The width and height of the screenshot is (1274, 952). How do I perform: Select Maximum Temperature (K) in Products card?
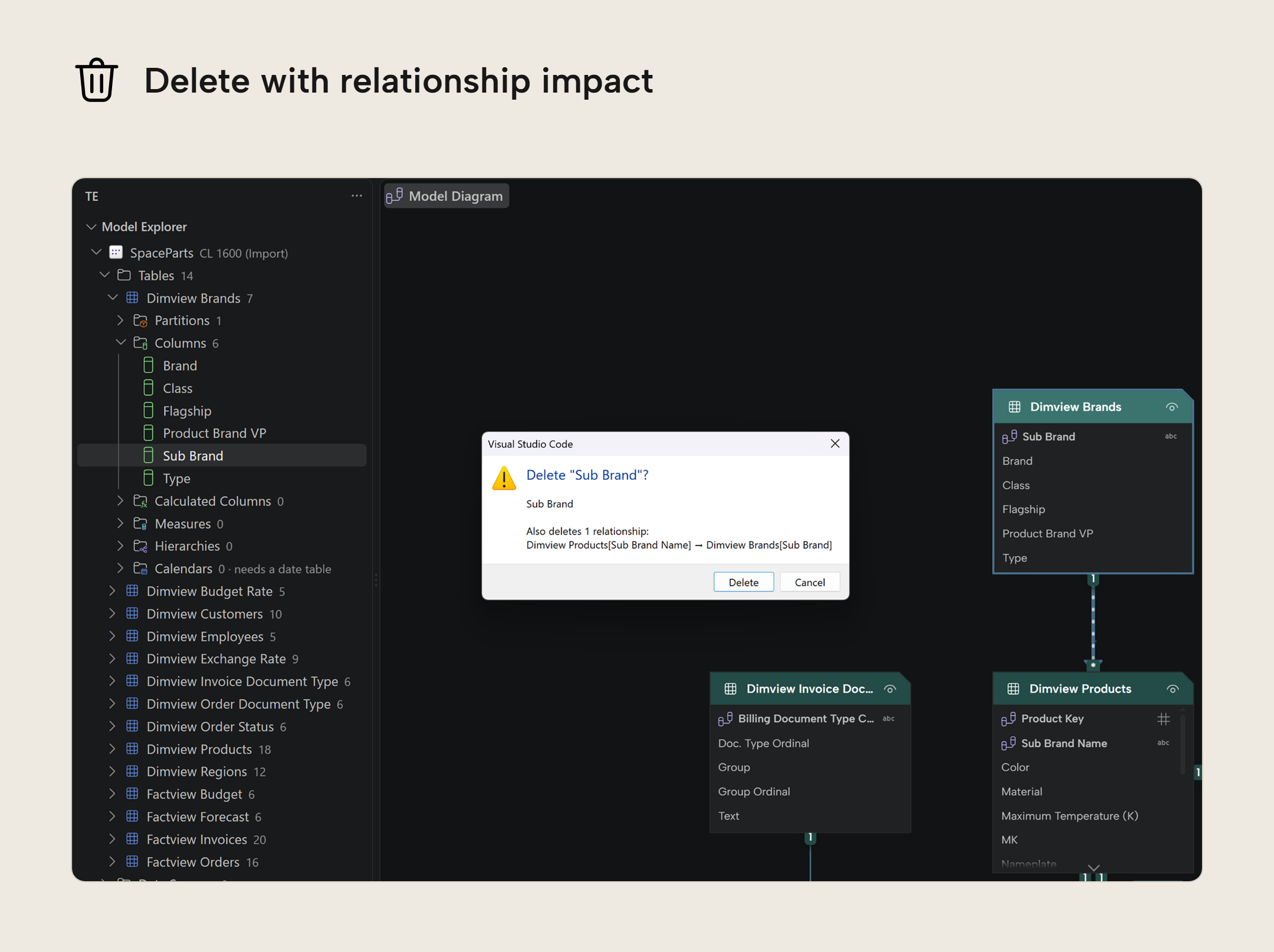click(1069, 816)
